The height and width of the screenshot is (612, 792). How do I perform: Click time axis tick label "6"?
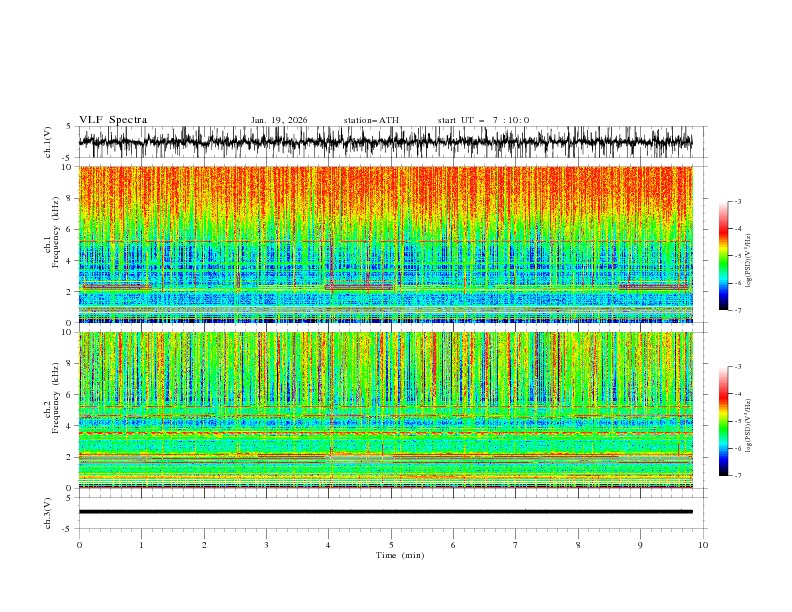[453, 545]
